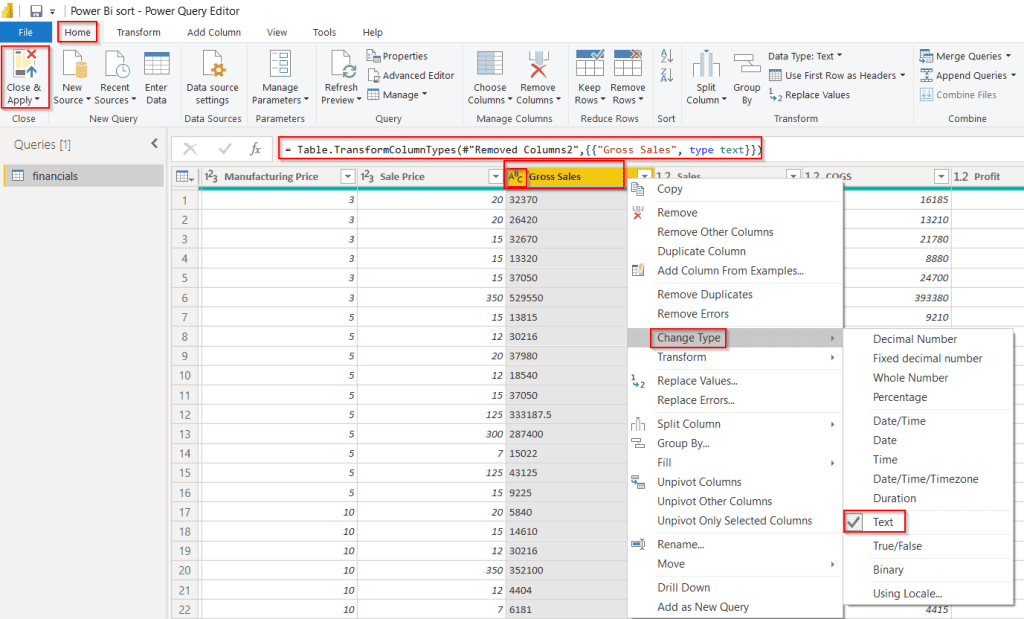
Task: Expand the Manage dropdown
Action: pyautogui.click(x=397, y=95)
